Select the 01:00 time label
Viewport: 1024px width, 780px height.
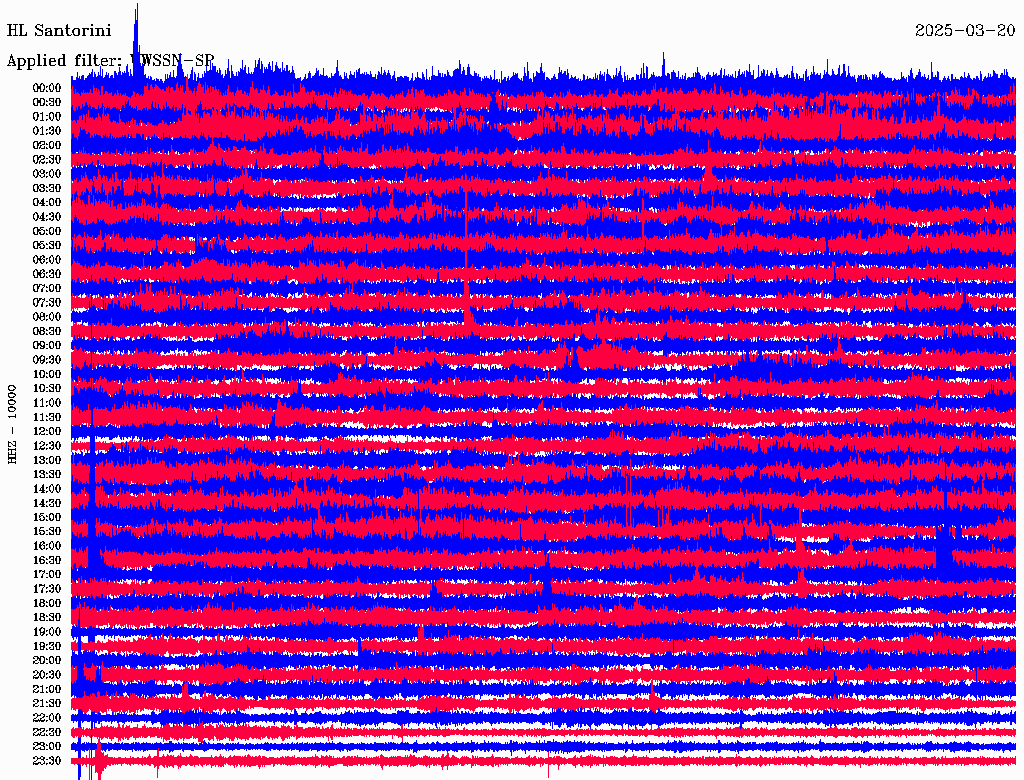(47, 117)
